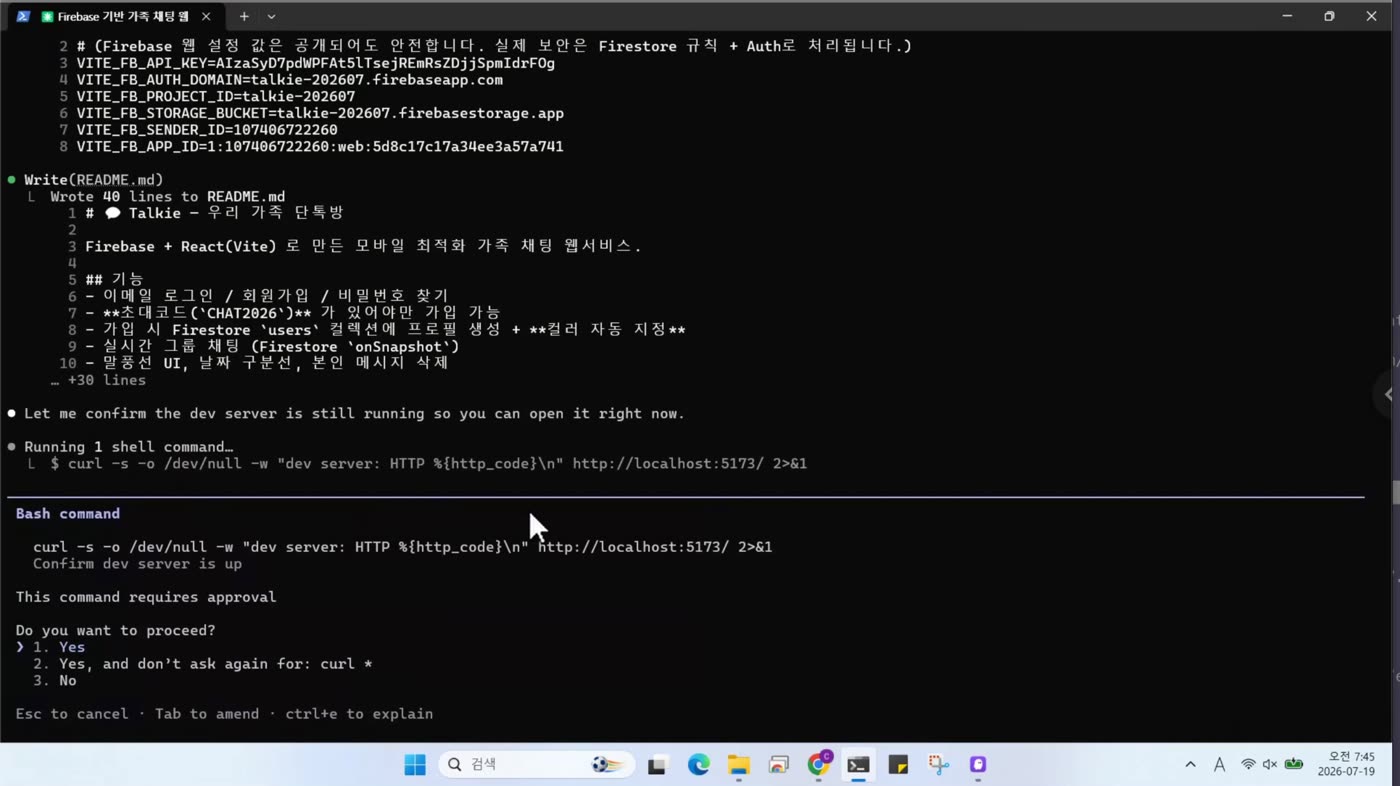Open Chrome from the taskbar
The height and width of the screenshot is (786, 1400).
819,765
